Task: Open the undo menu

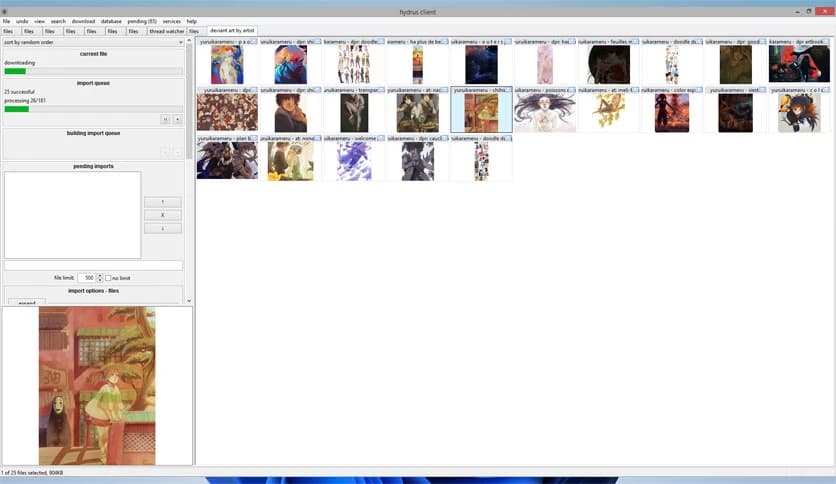Action: click(22, 21)
